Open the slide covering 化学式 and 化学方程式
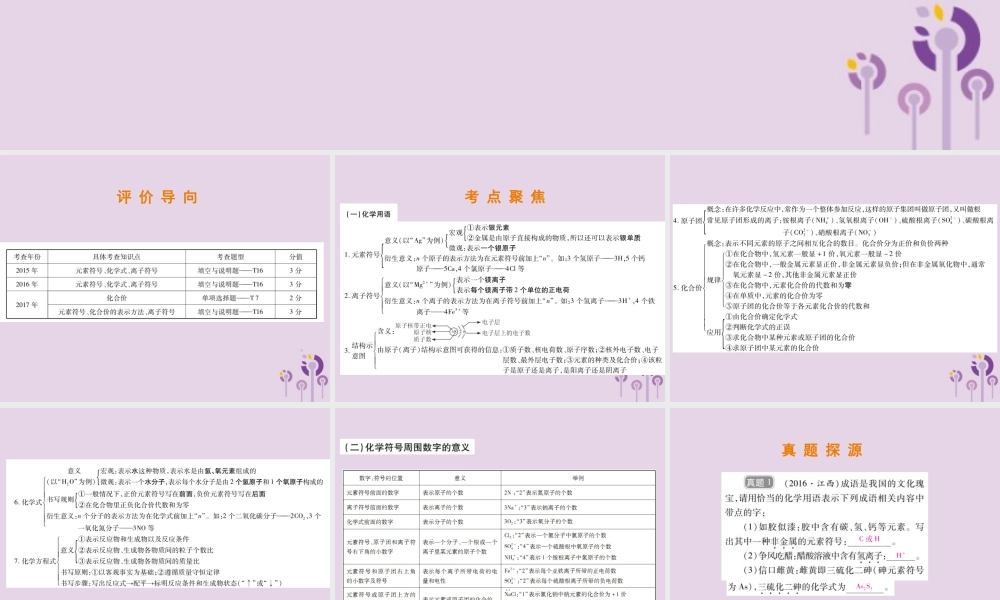 click(x=165, y=504)
